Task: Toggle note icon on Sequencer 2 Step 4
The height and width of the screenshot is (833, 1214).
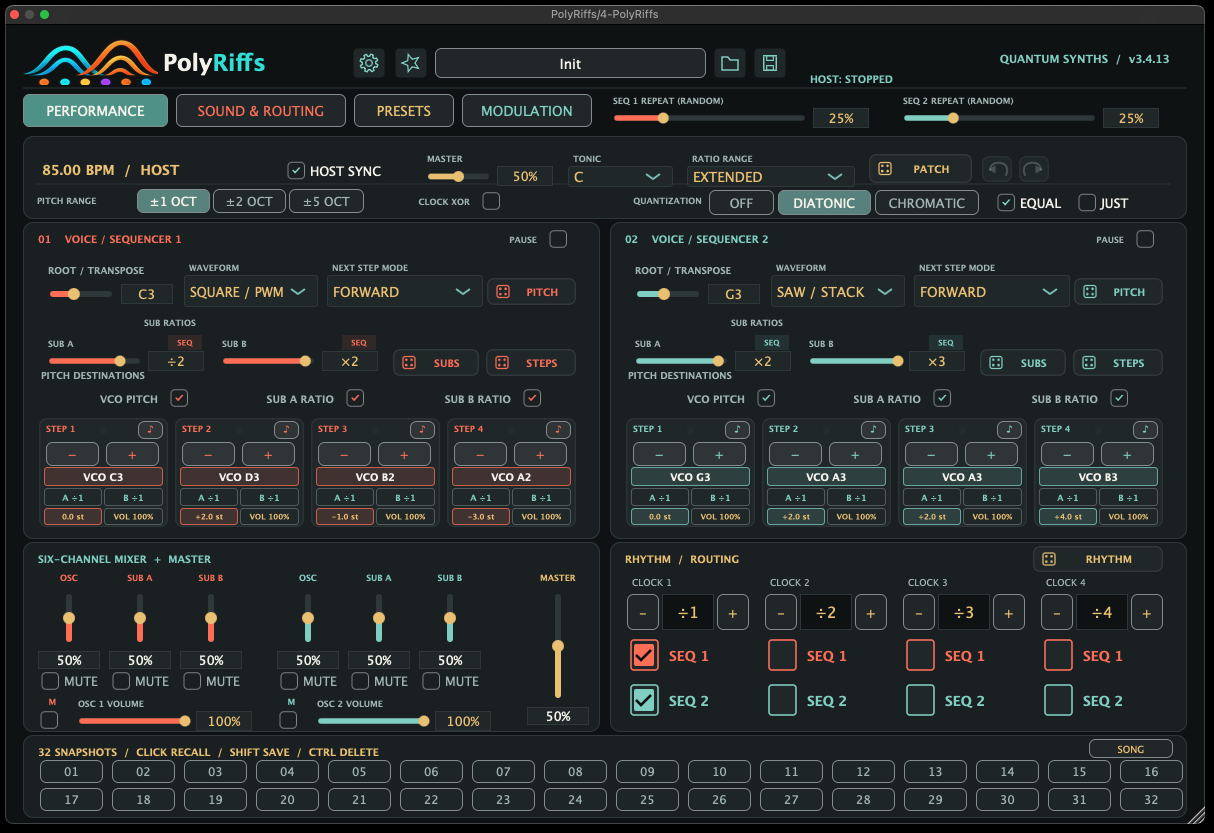Action: pos(1147,430)
